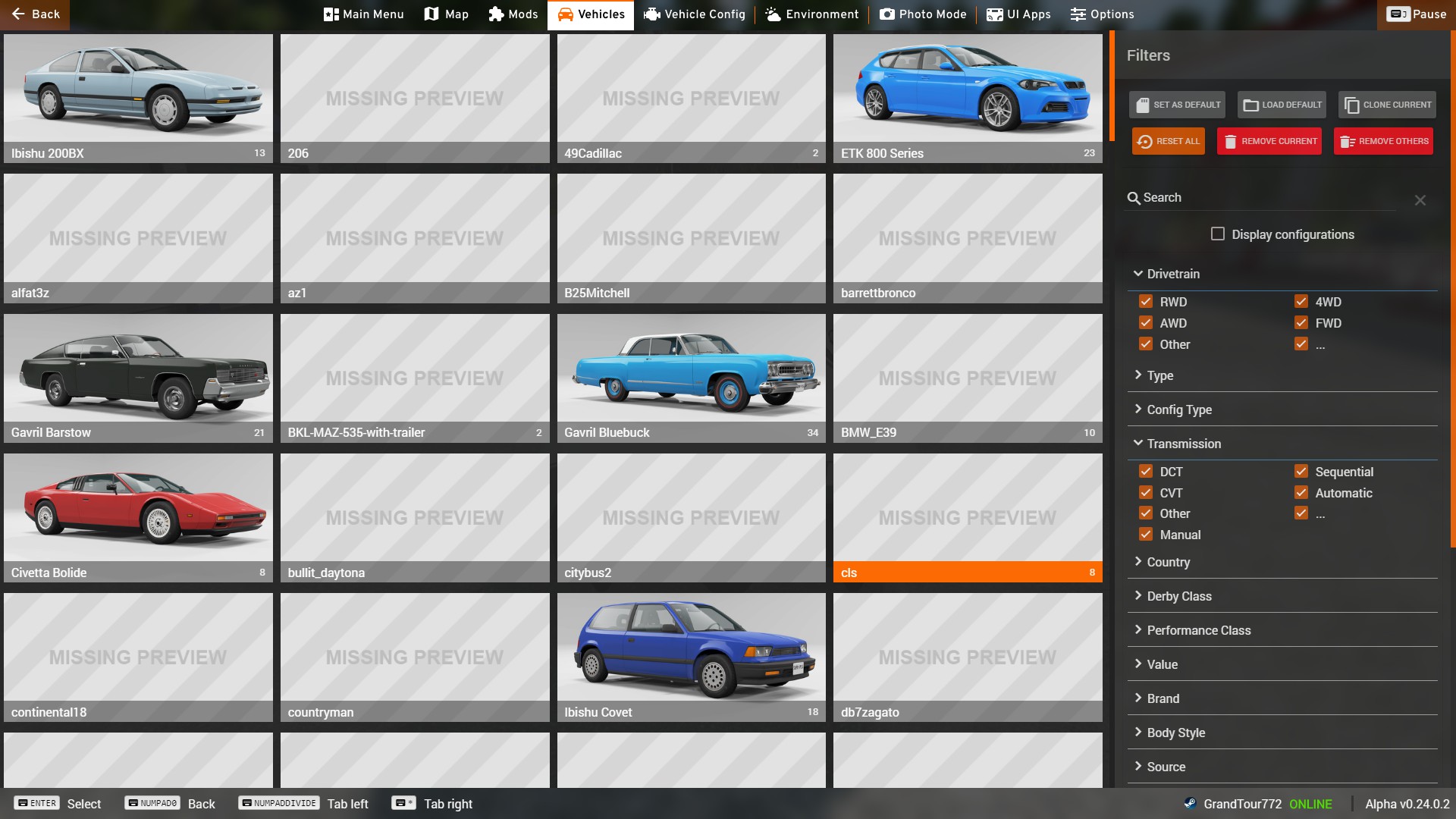This screenshot has height=819, width=1456.
Task: Select the Gavril Bluebuck vehicle thumbnail
Action: pos(692,378)
